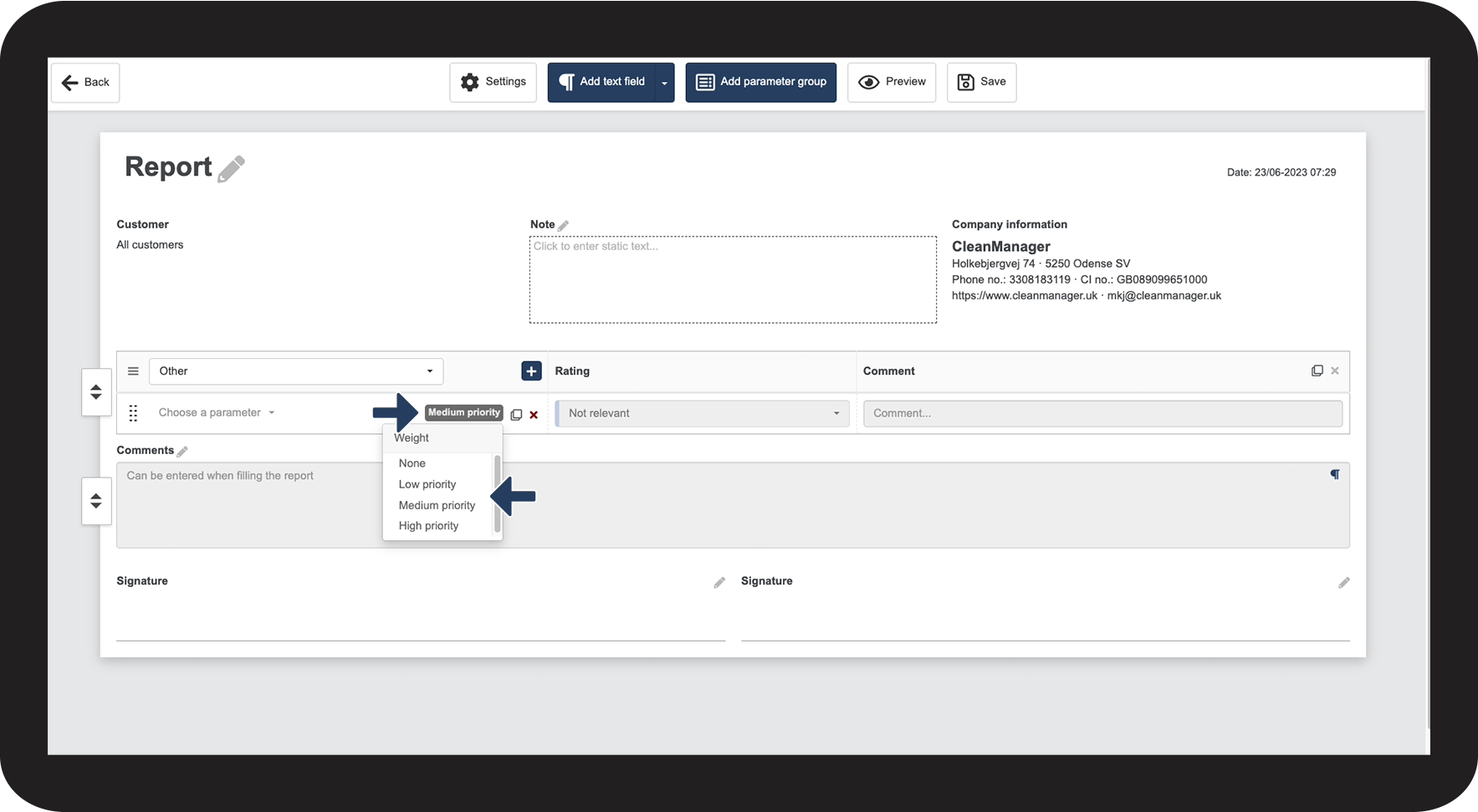Grab the parameter group hamburger handle
The image size is (1478, 812).
(133, 371)
